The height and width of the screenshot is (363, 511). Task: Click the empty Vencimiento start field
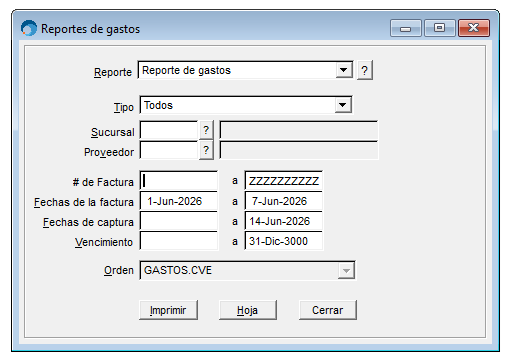179,241
